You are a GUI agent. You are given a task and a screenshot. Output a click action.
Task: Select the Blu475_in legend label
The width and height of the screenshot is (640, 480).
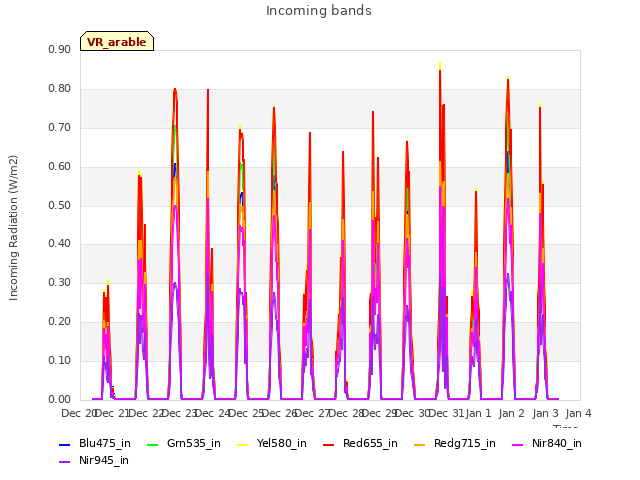coord(105,444)
